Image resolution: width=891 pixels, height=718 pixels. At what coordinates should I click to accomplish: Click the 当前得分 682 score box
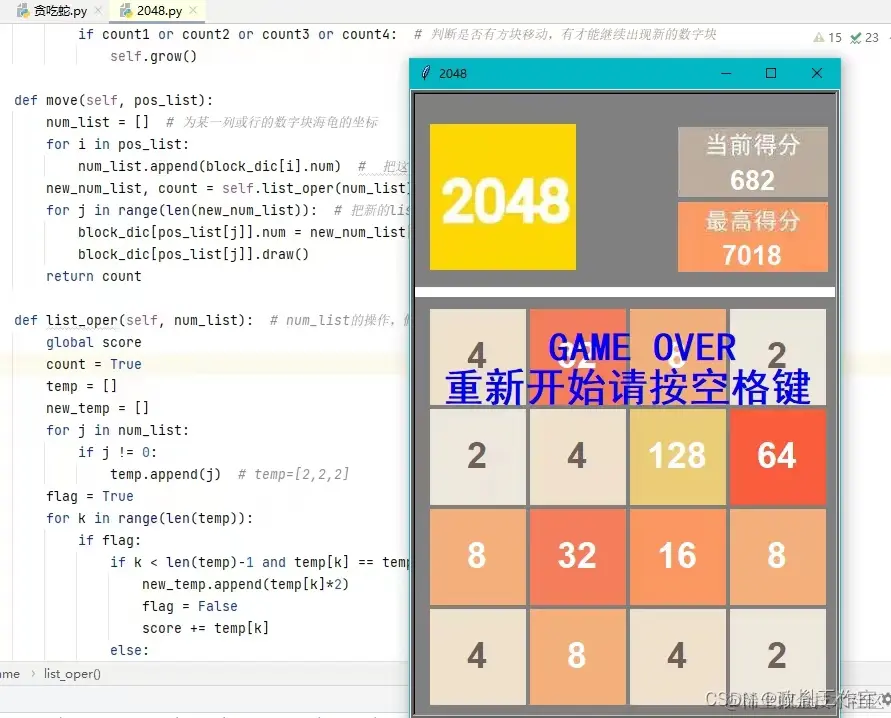(753, 162)
